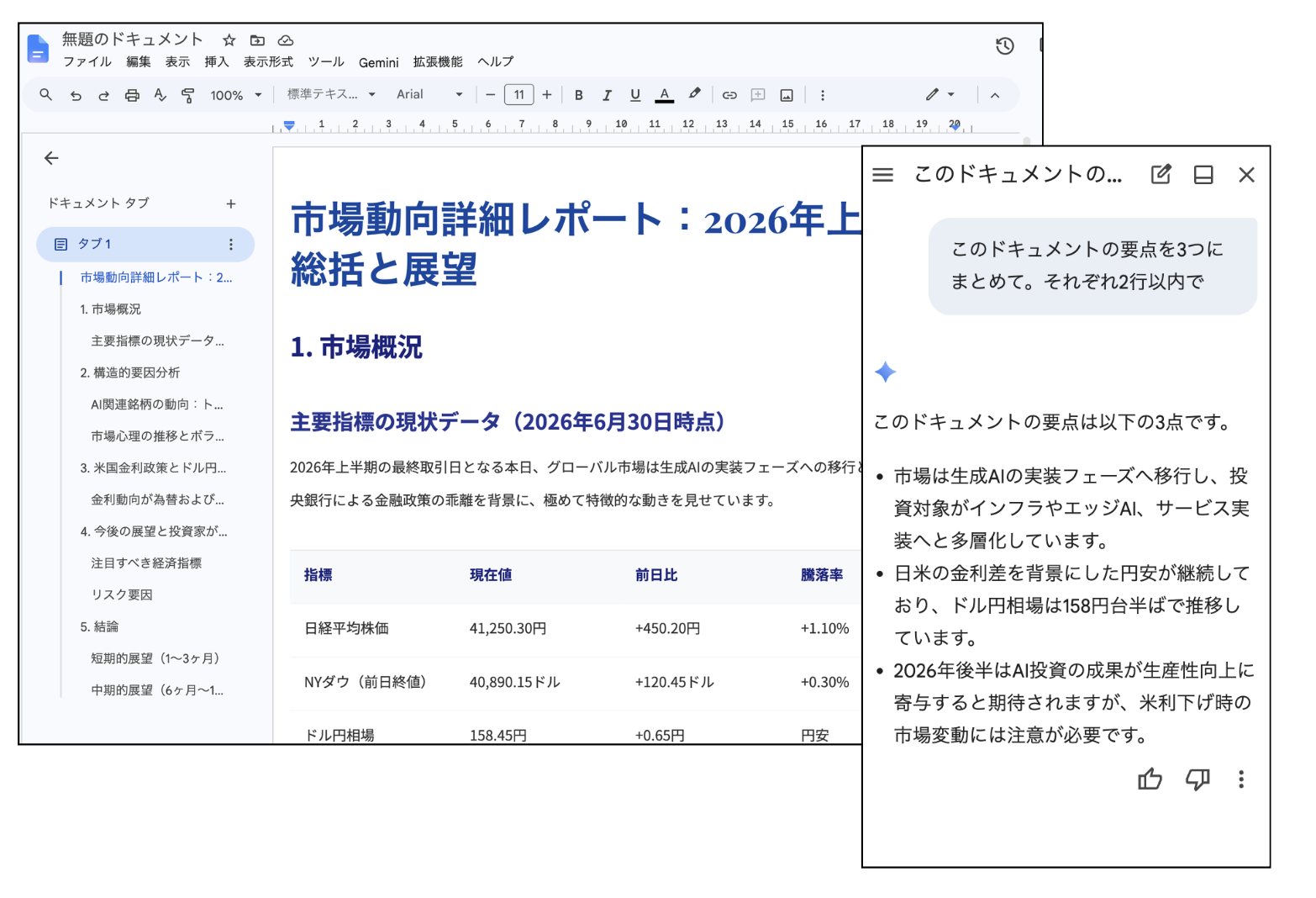
Task: Click the print icon
Action: coord(132,96)
